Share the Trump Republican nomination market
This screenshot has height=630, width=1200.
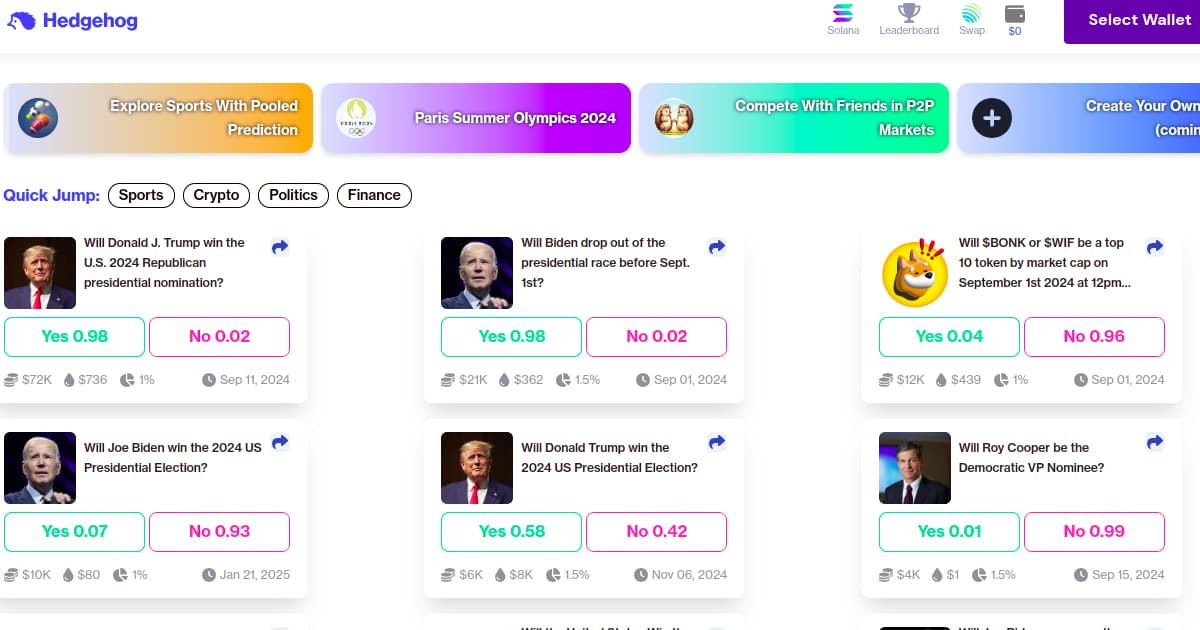click(x=280, y=247)
